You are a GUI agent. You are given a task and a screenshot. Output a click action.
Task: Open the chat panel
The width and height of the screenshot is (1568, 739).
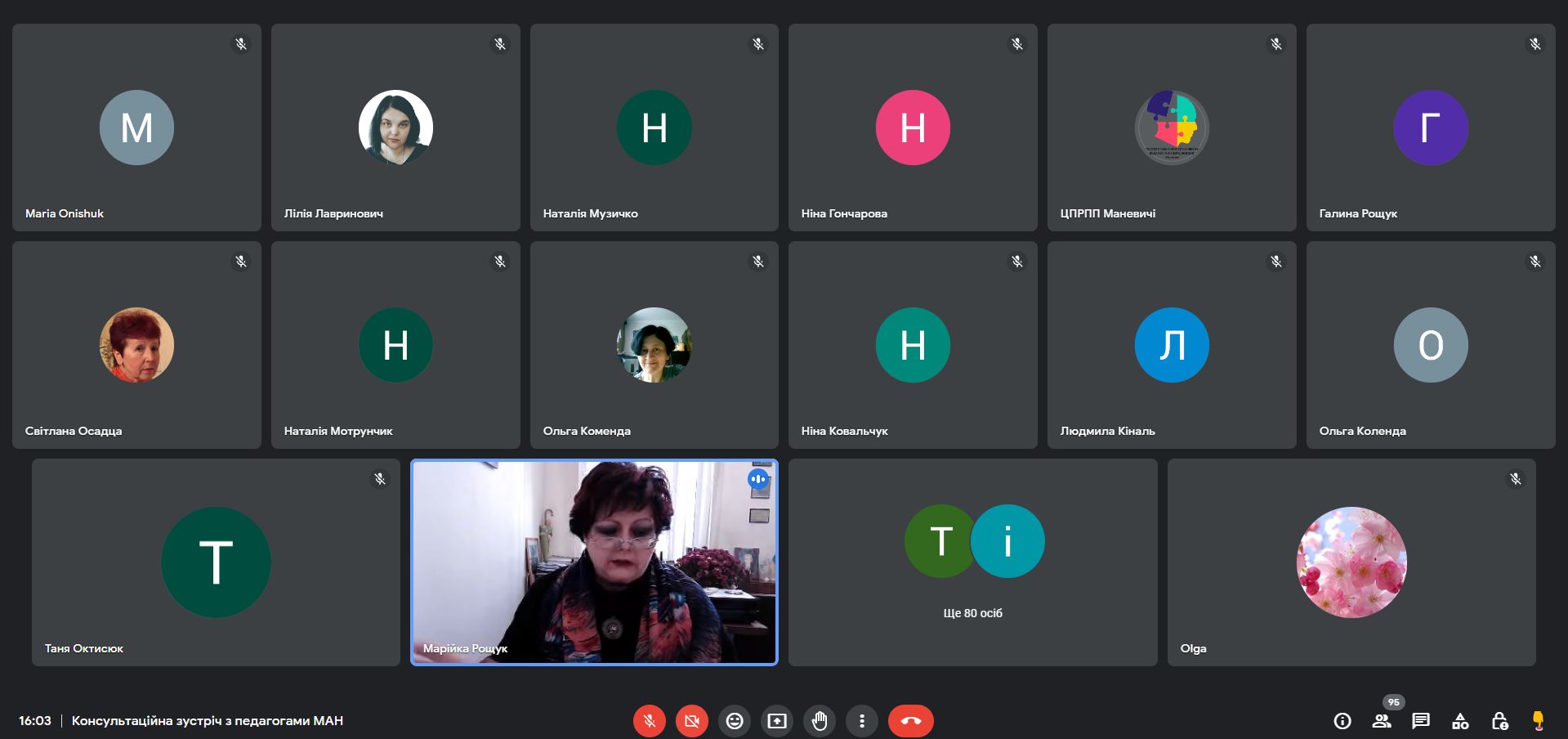point(1421,721)
